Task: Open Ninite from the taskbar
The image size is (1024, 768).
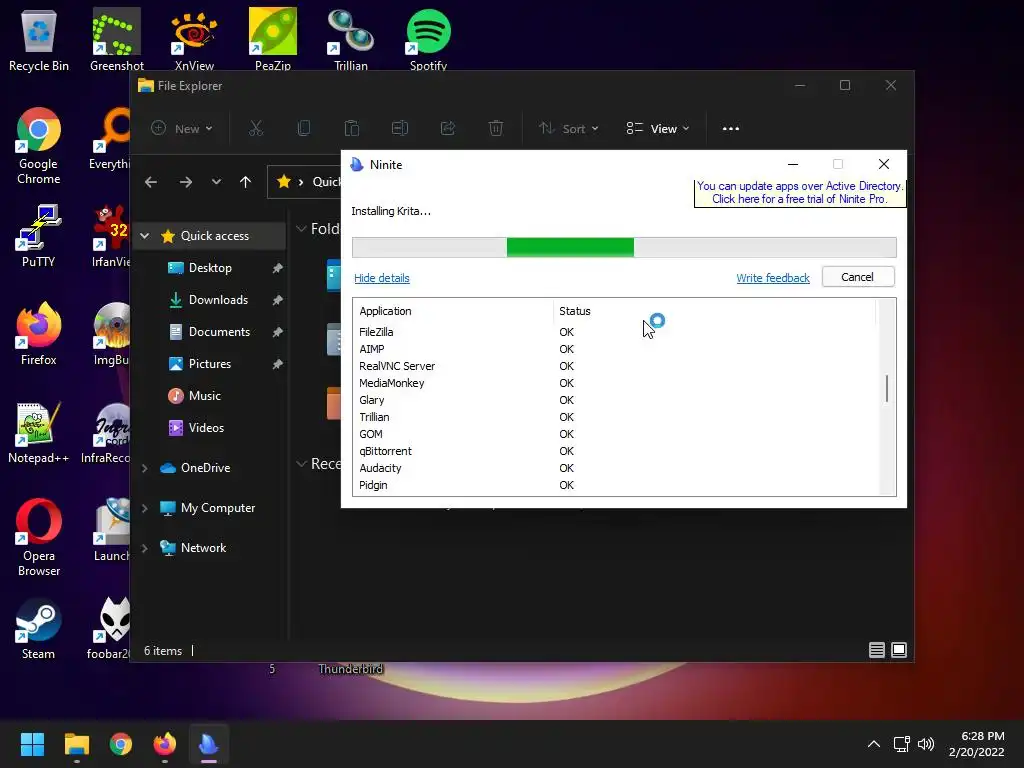Action: tap(209, 744)
